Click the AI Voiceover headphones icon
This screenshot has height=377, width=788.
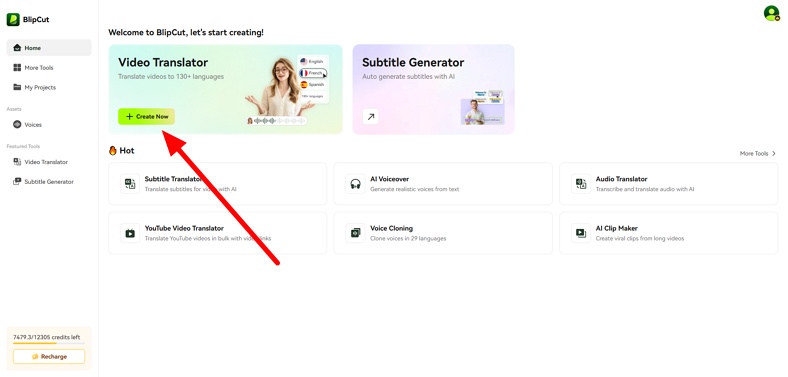[356, 183]
